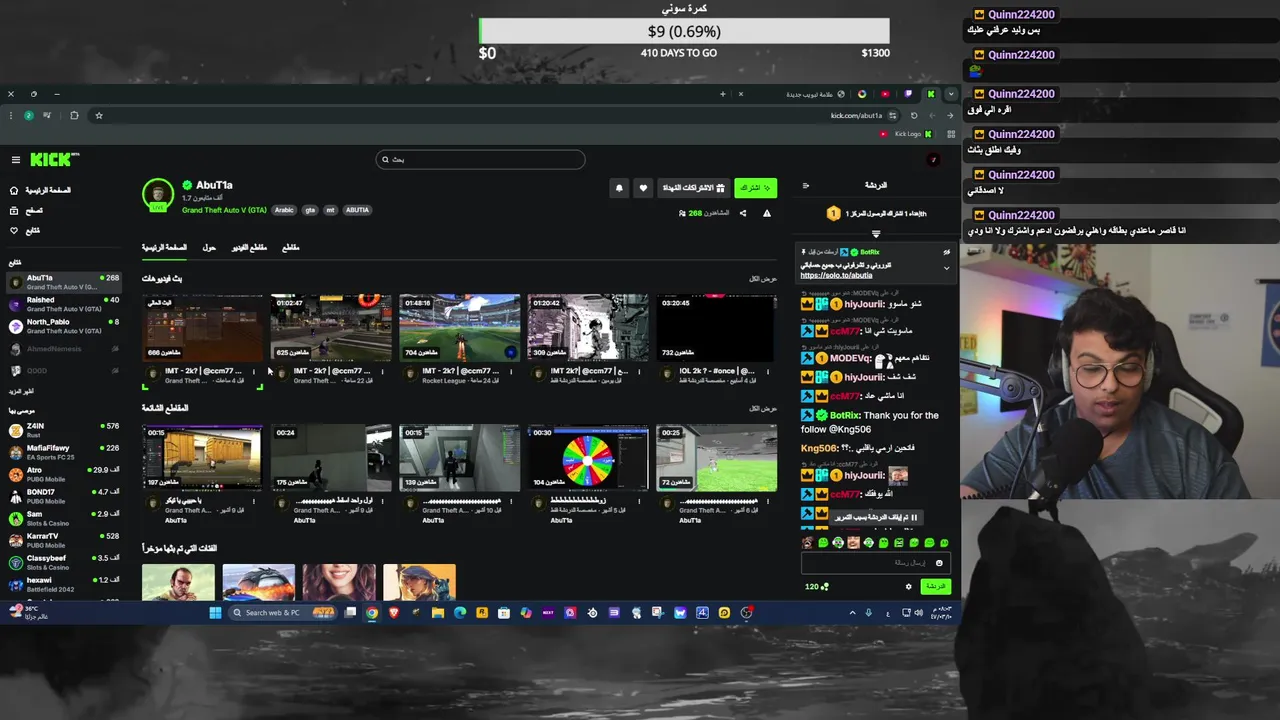Viewport: 1280px width, 720px height.
Task: Click the green chat send button
Action: 935,587
